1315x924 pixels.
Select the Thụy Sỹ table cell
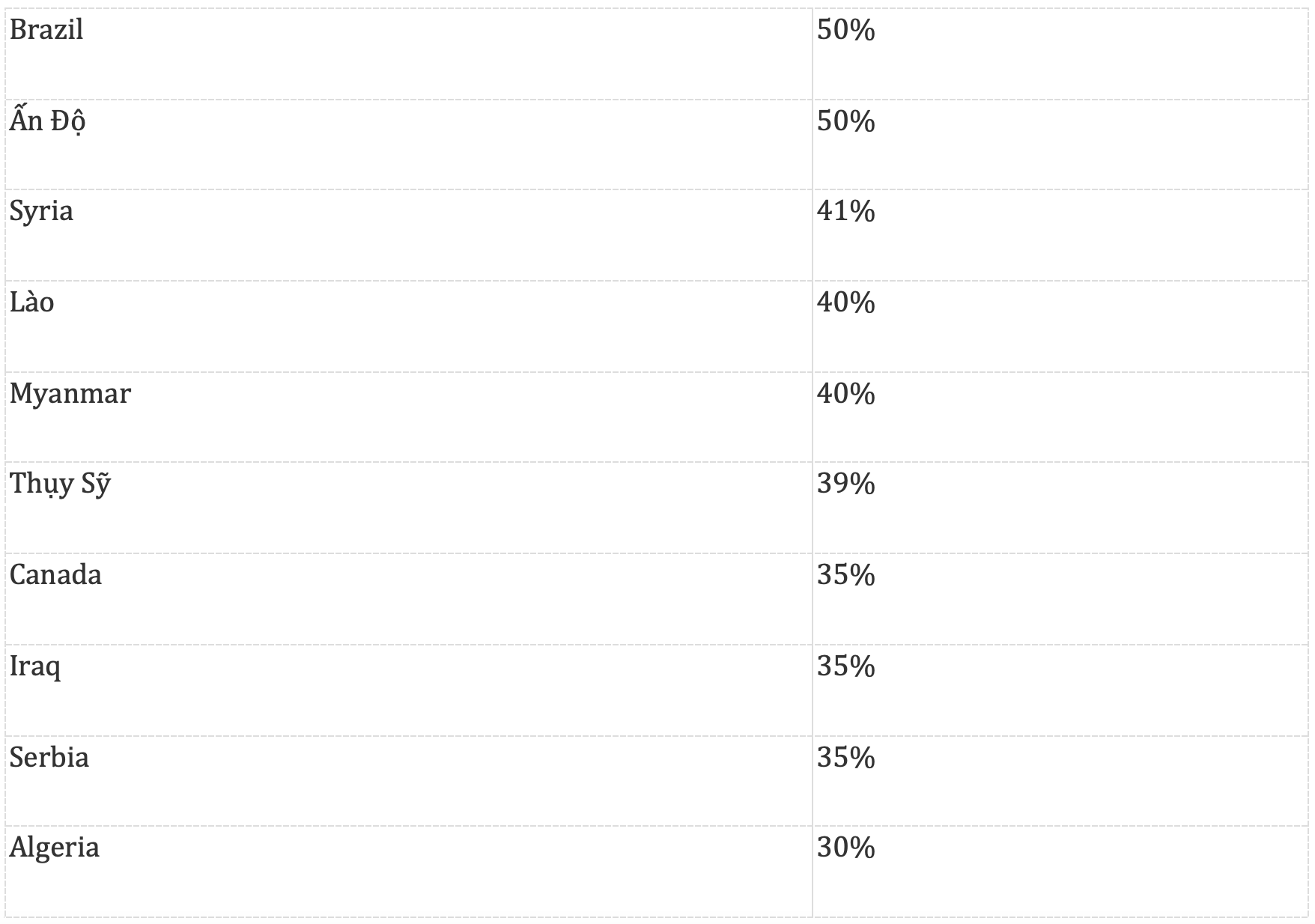point(60,484)
